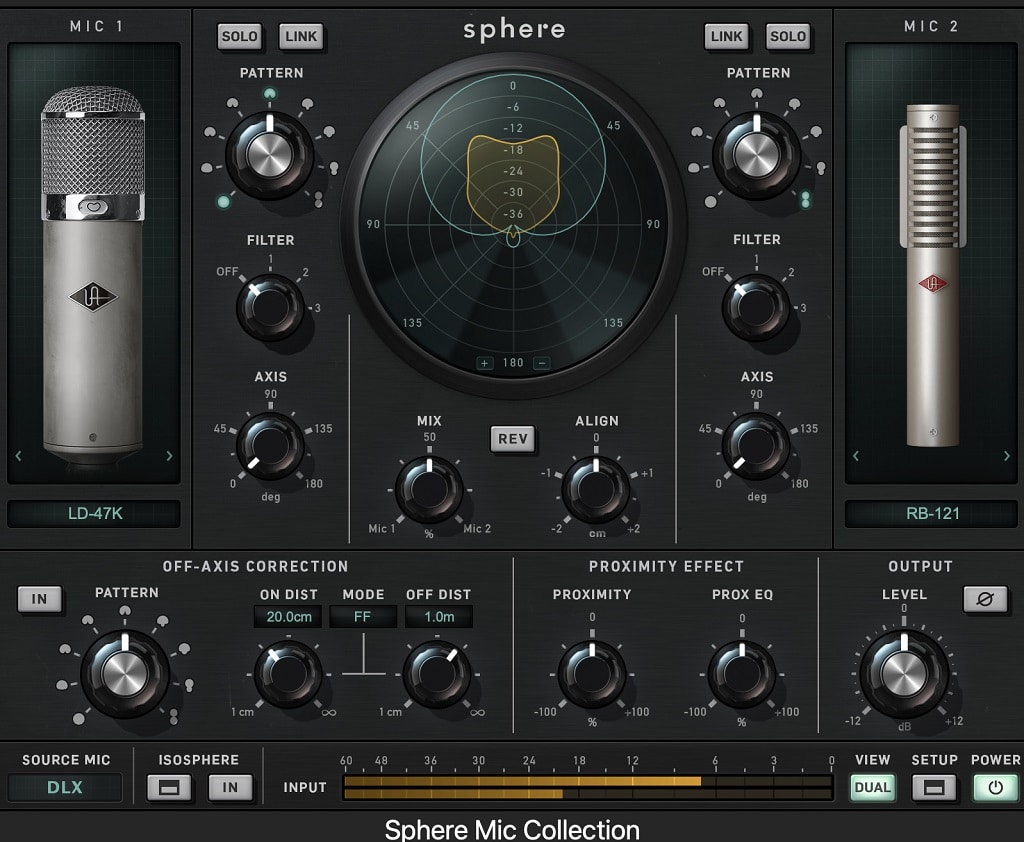Open the RB-121 mic model menu
Image resolution: width=1024 pixels, height=842 pixels.
click(931, 513)
